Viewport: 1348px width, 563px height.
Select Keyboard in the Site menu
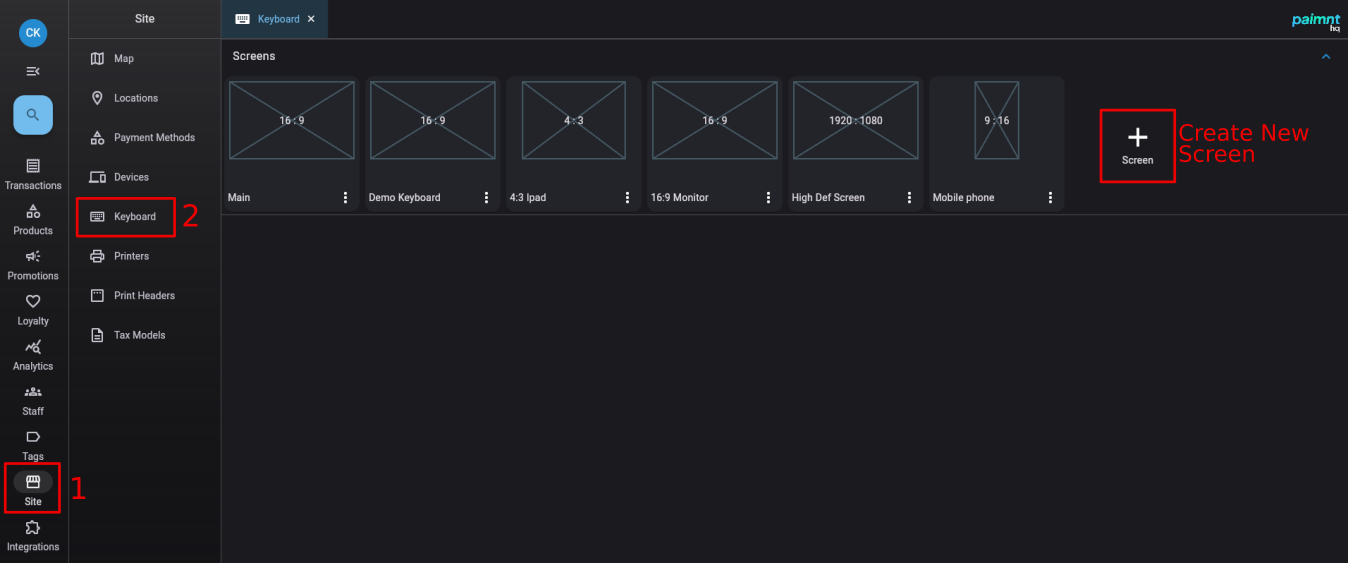pos(144,217)
